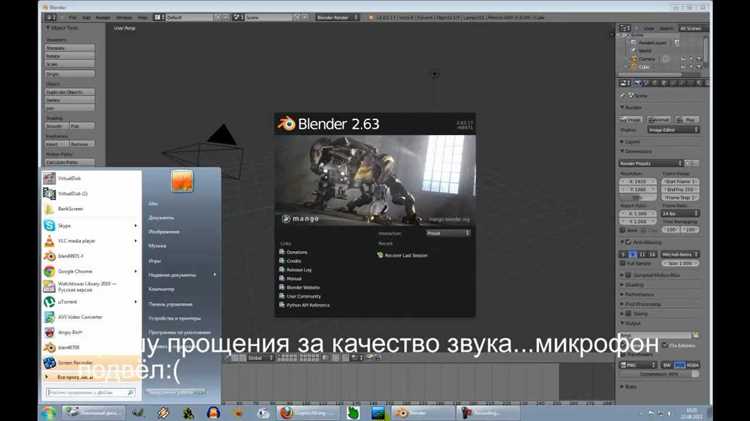
Task: Launch VLC media player from Start menu
Action: tap(91, 241)
